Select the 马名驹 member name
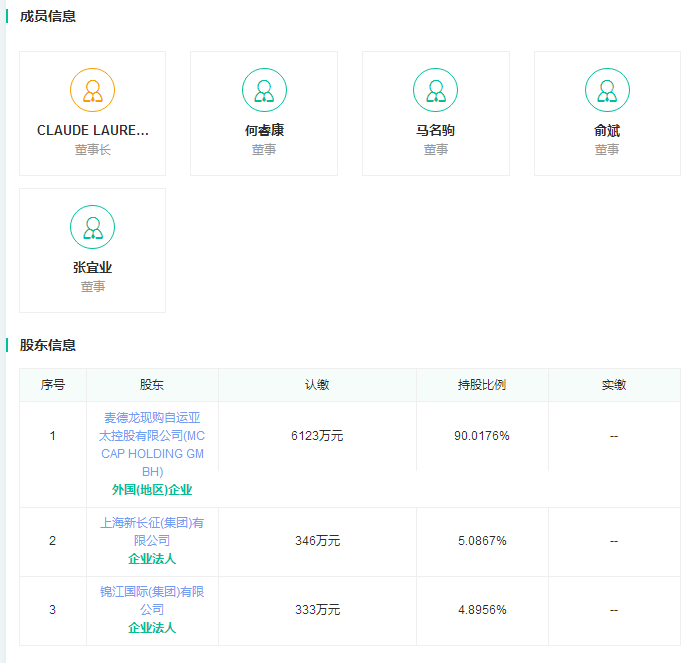This screenshot has height=663, width=693. (435, 130)
